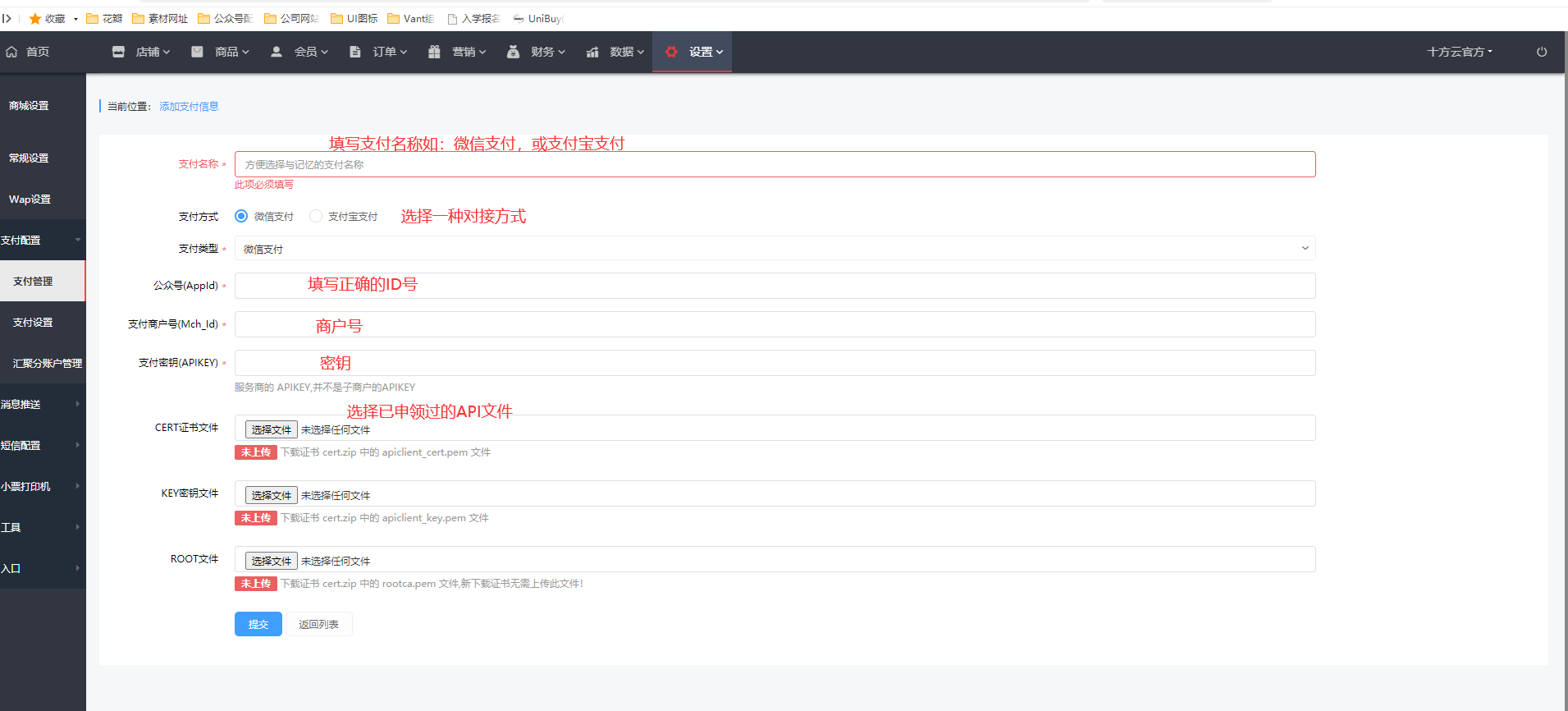Click the star favorites icon in bookmarks bar

35,18
